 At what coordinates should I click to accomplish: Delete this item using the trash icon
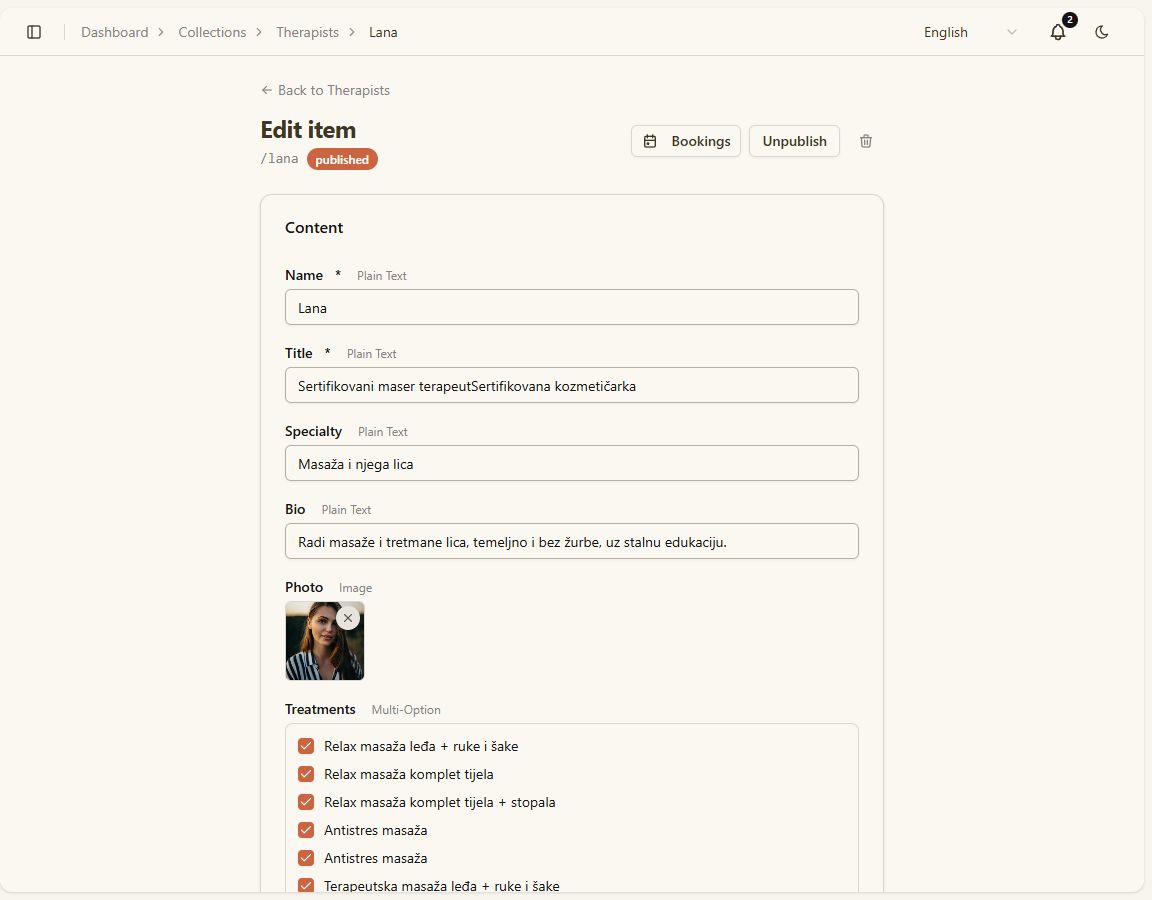coord(866,141)
